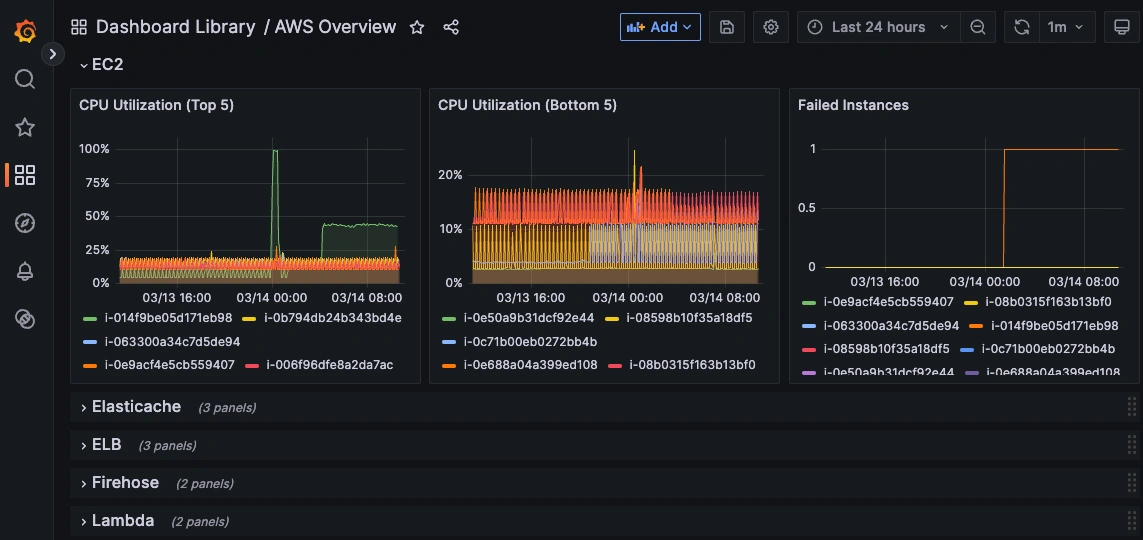
Task: Open the 1m refresh interval dropdown
Action: click(x=1066, y=27)
